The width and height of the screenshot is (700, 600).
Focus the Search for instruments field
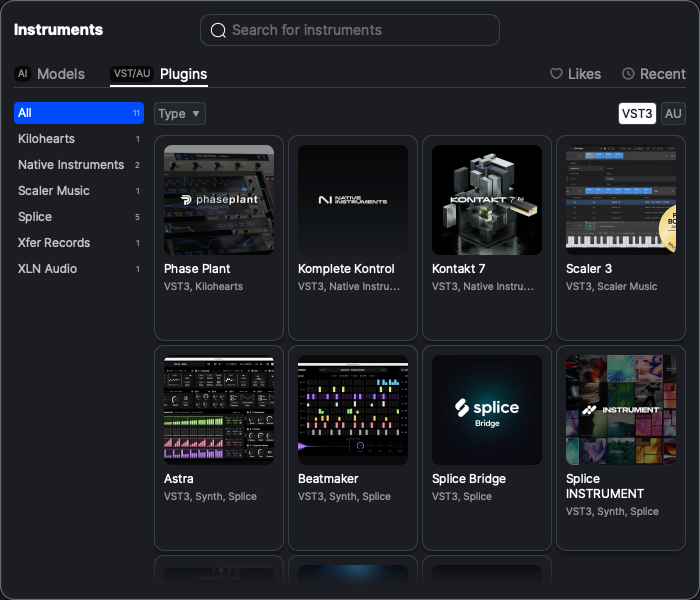point(350,30)
